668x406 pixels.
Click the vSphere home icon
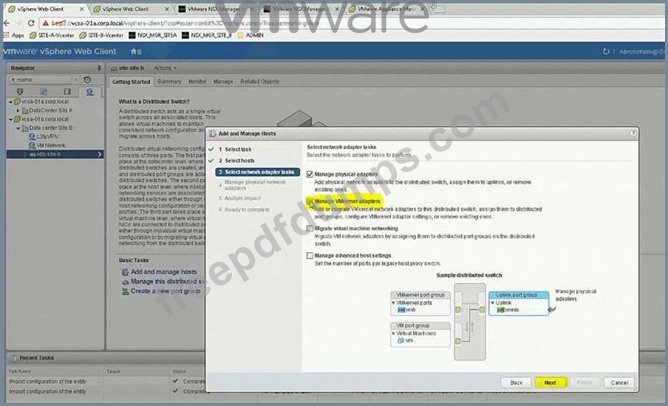[135, 52]
